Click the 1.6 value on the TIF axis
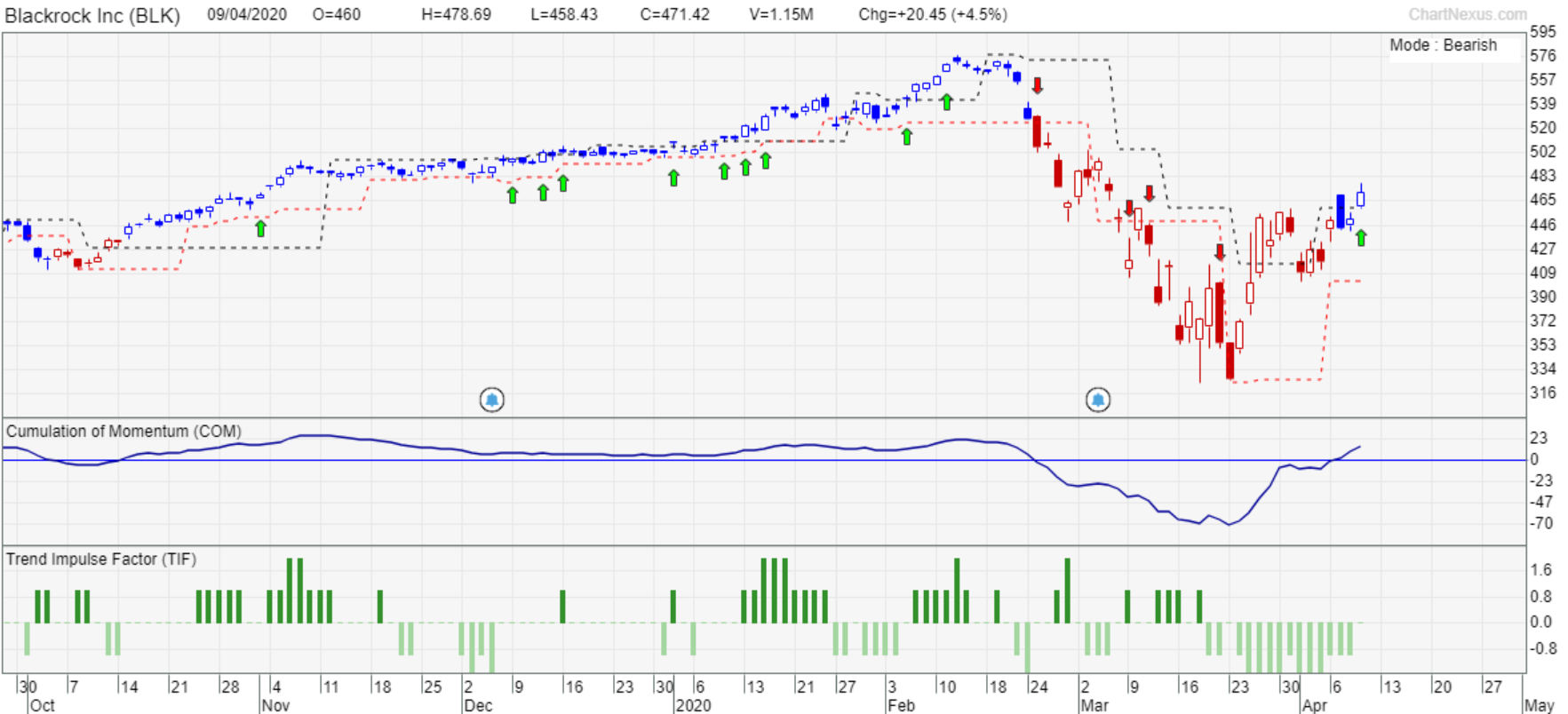The height and width of the screenshot is (714, 1568). point(1541,570)
